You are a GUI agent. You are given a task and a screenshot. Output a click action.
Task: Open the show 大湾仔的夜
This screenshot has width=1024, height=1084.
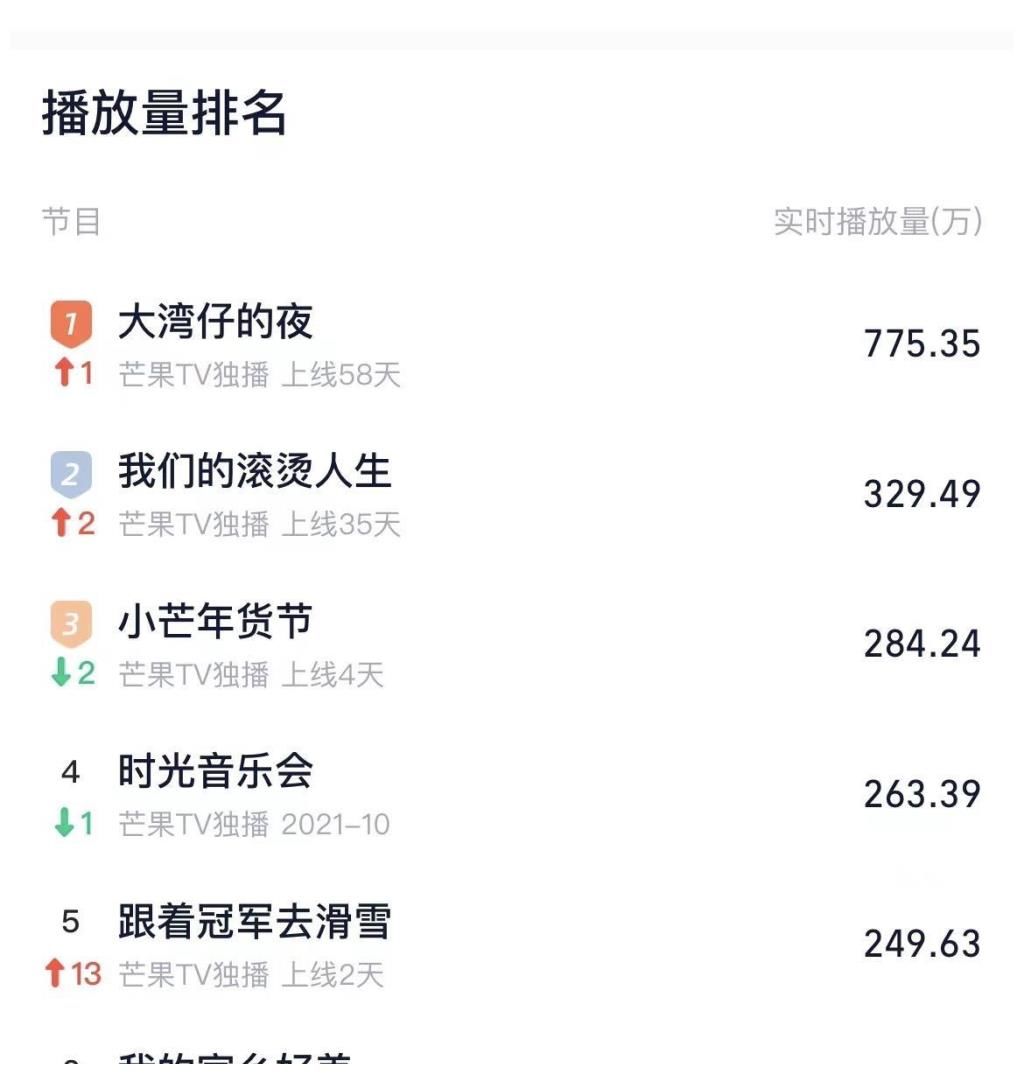[215, 322]
